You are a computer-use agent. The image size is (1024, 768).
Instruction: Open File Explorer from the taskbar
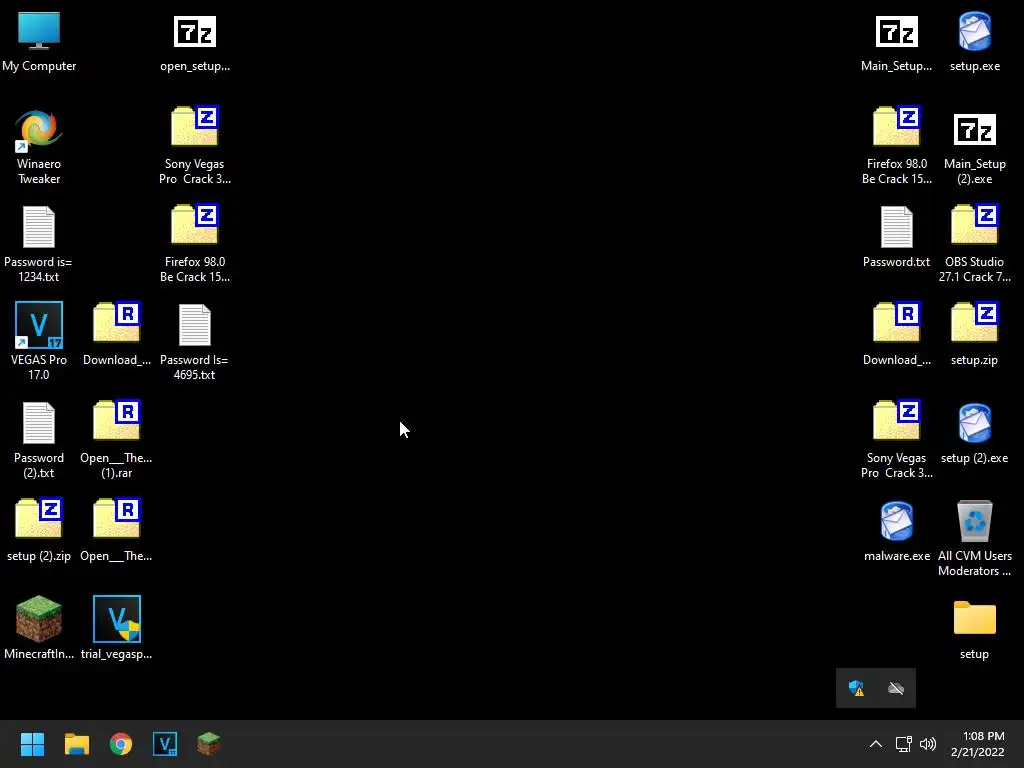pyautogui.click(x=76, y=744)
